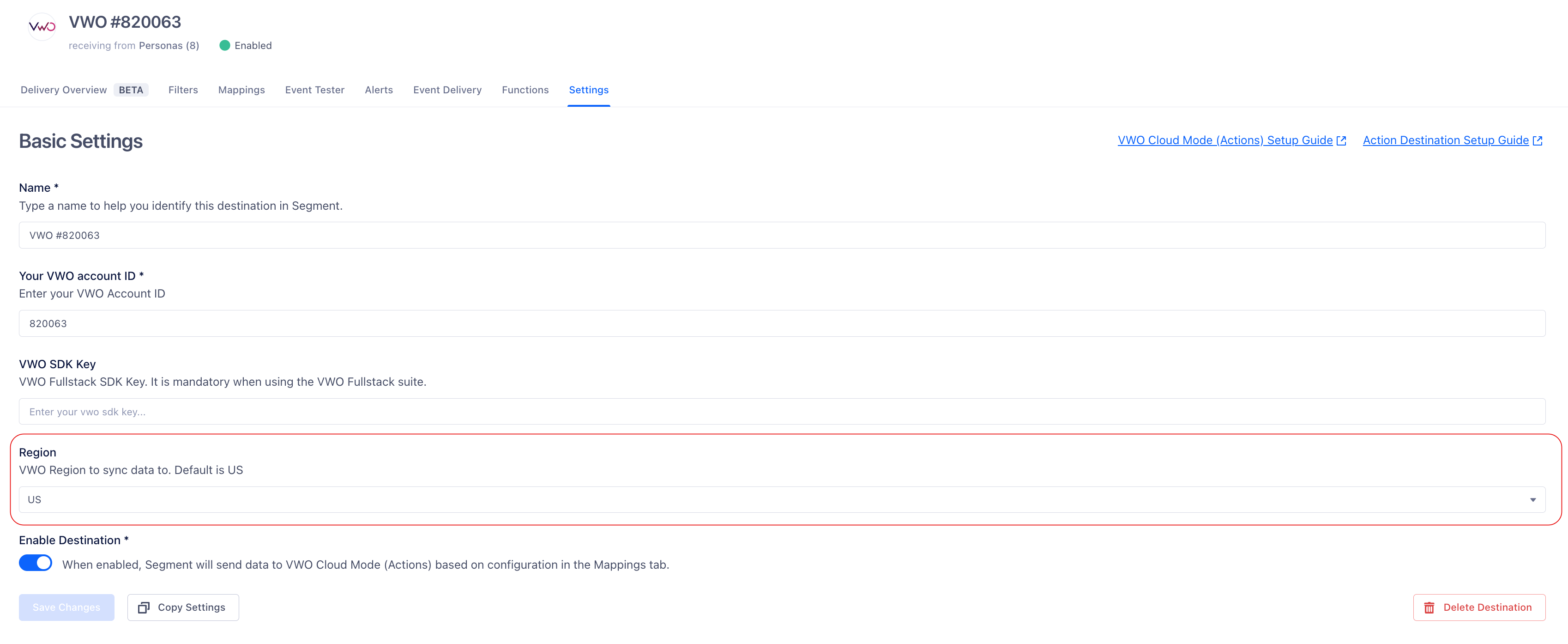Click the BETA badge
1568x644 pixels.
click(x=131, y=90)
